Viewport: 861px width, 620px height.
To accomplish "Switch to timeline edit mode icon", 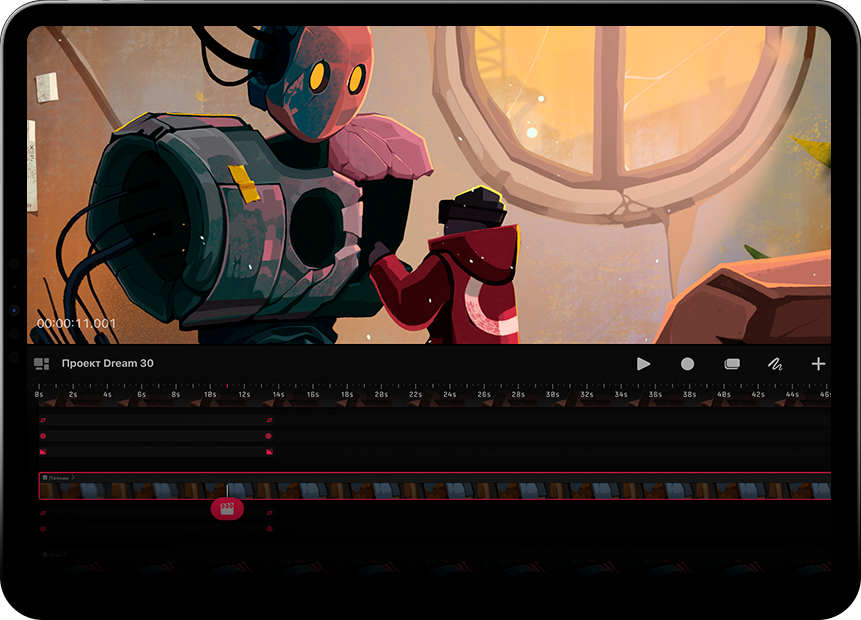I will [x=732, y=364].
